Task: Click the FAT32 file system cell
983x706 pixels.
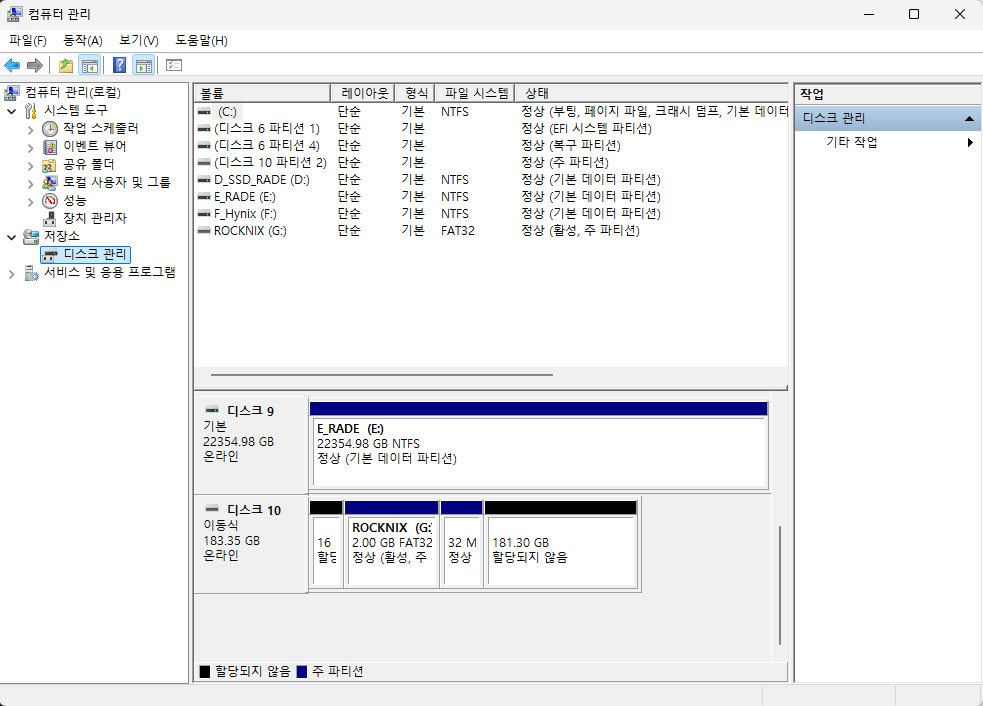Action: pyautogui.click(x=458, y=231)
